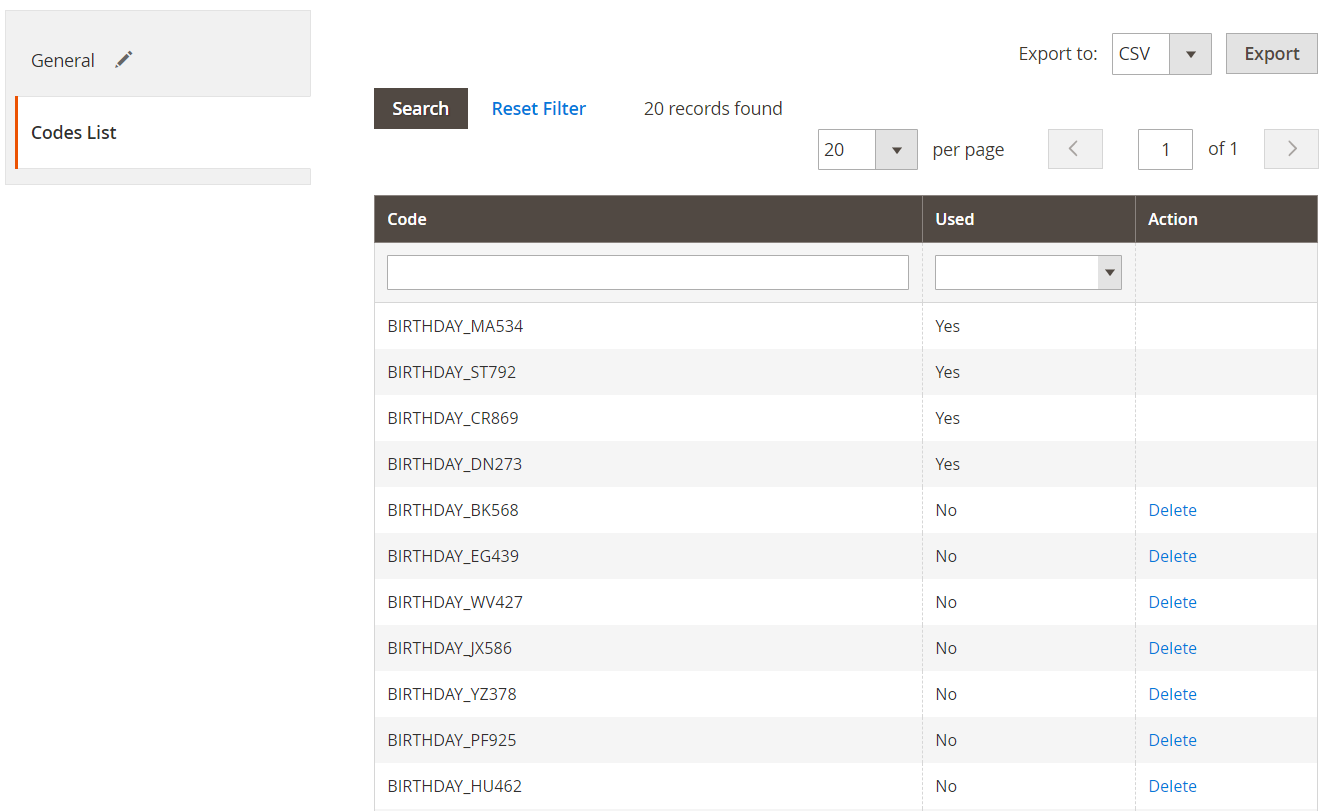The width and height of the screenshot is (1335, 811).
Task: Go to previous page arrow
Action: point(1074,149)
